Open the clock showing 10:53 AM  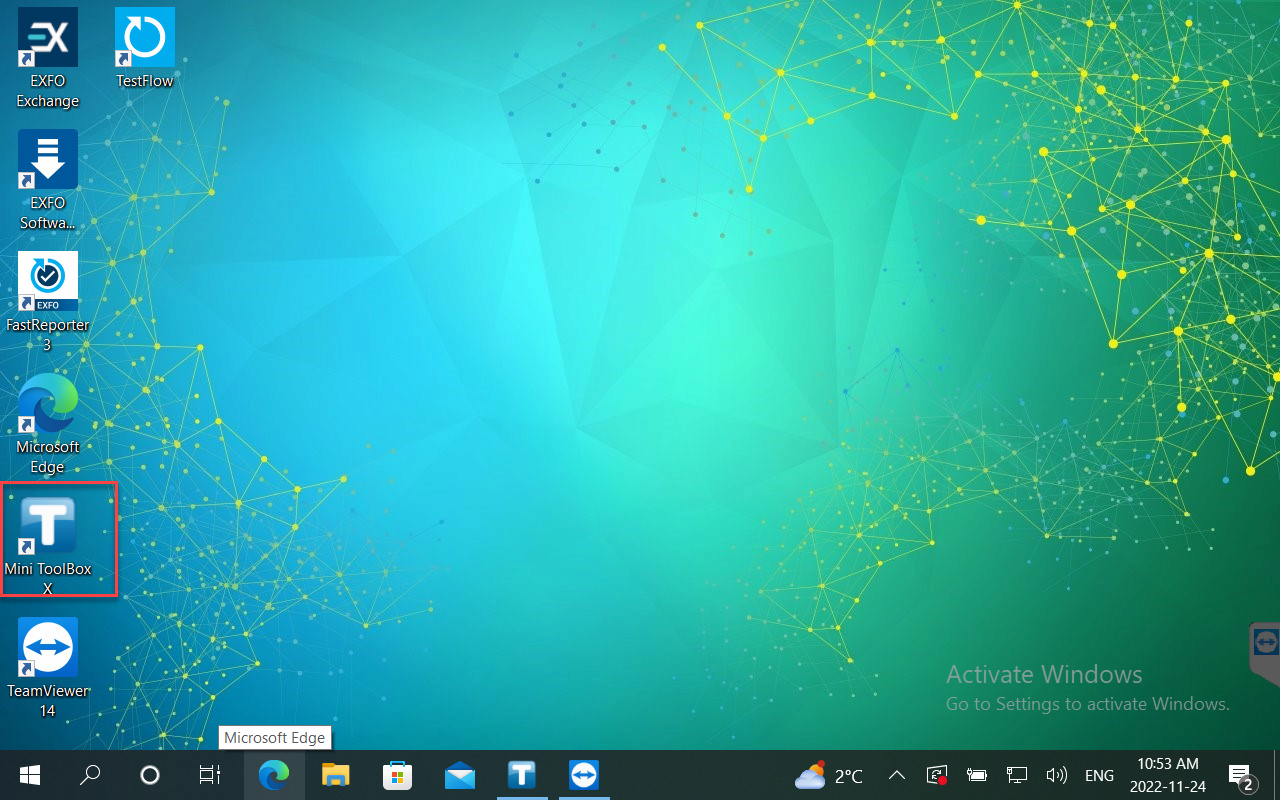click(1167, 775)
